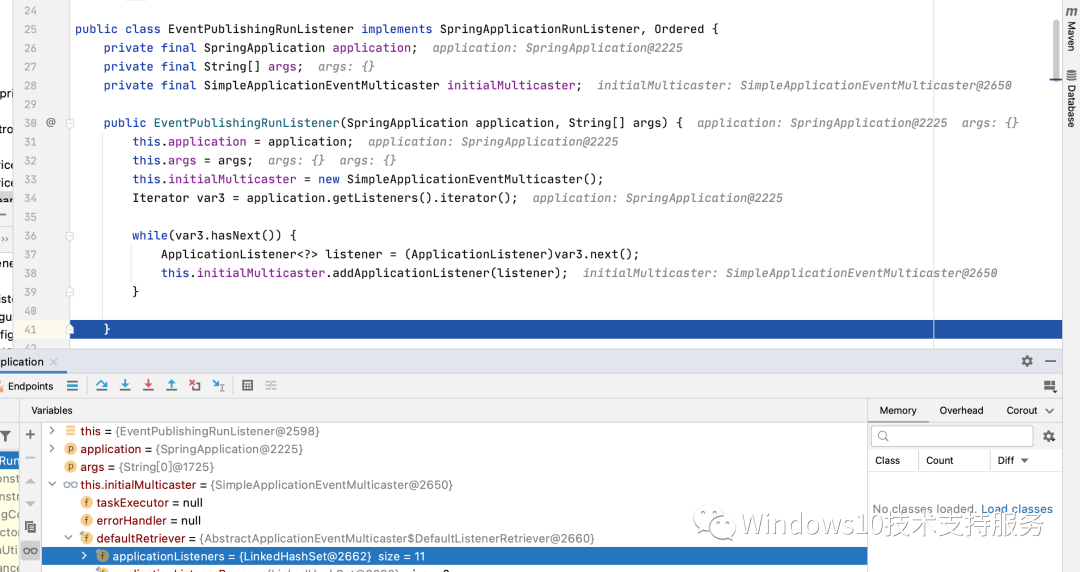This screenshot has width=1080, height=572.
Task: Switch to the Corout tab
Action: tap(1021, 410)
